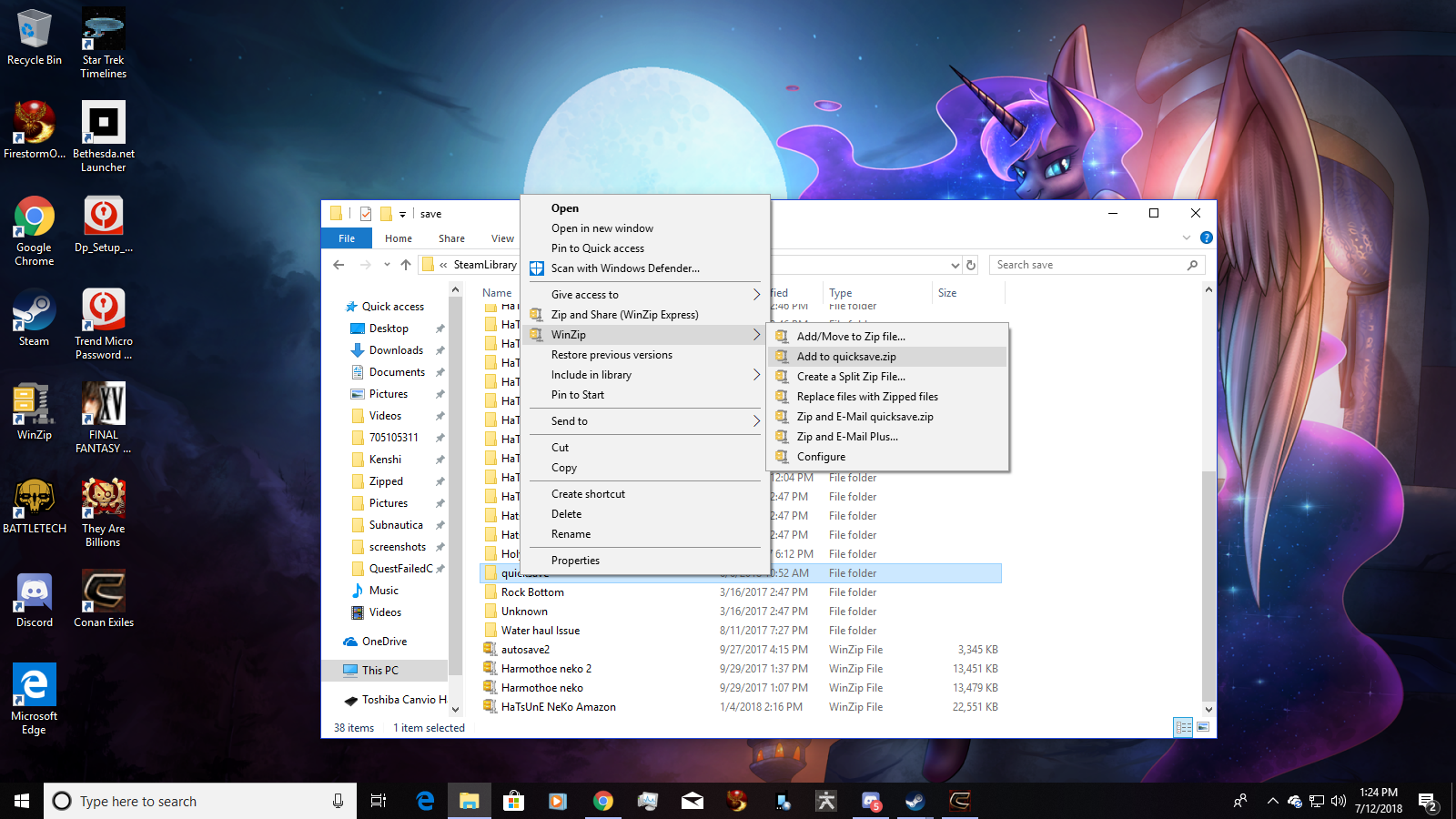Open Microsoft Store from the taskbar
The image size is (1456, 819).
pos(514,801)
